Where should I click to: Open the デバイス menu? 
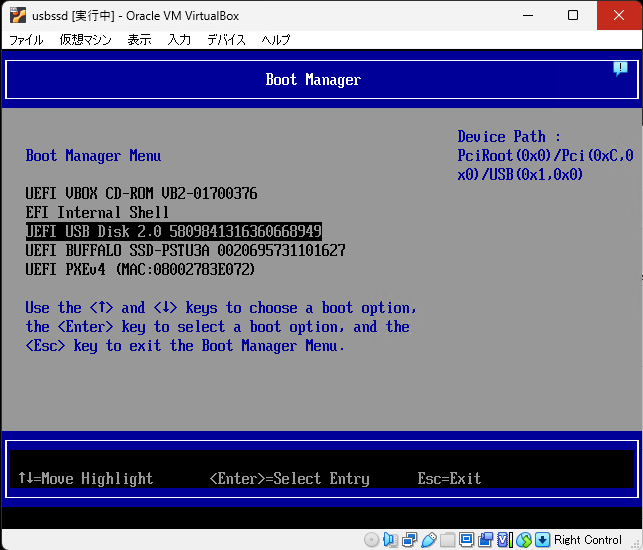pos(226,40)
